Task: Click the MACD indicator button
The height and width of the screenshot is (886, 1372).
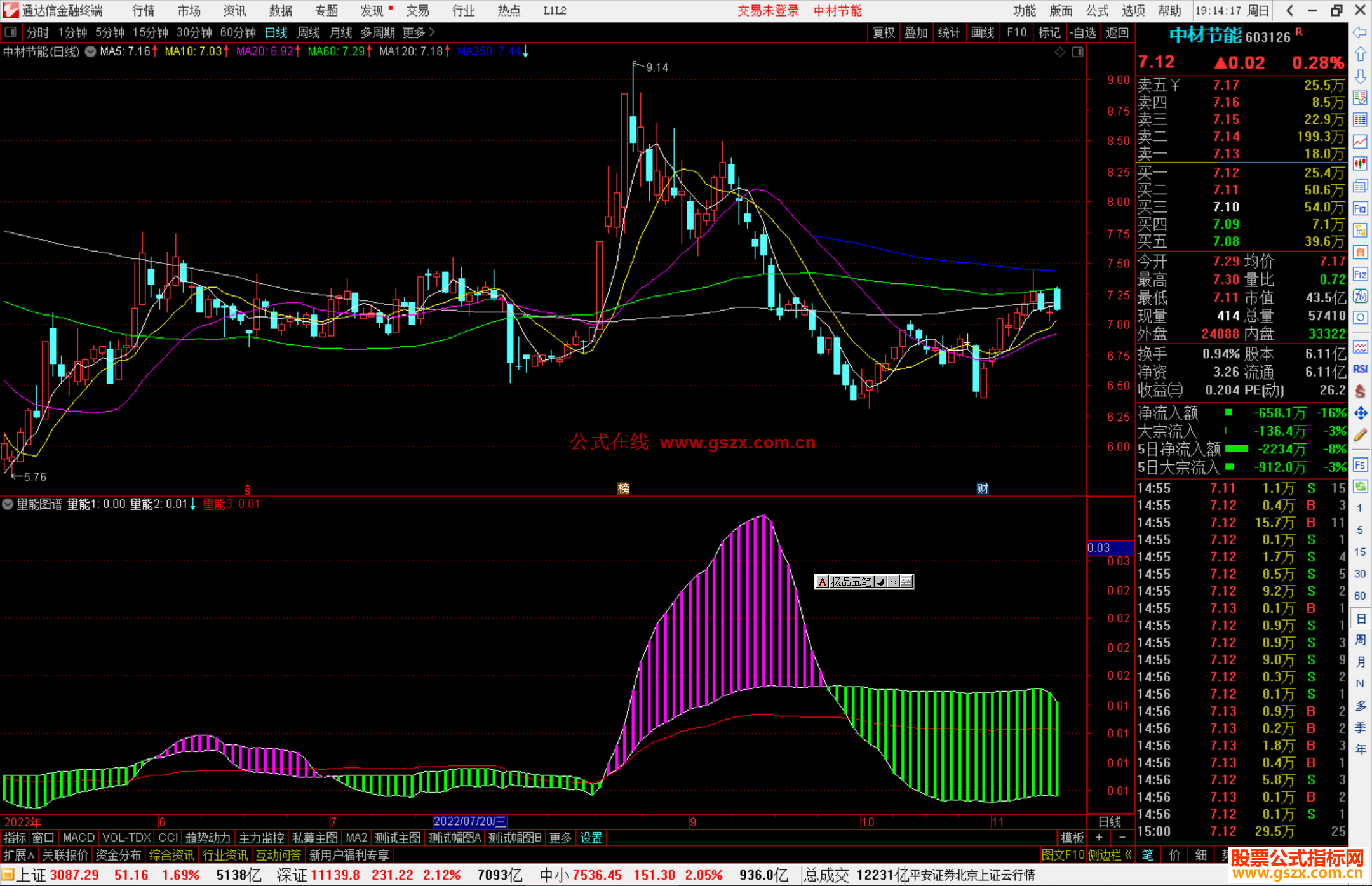Action: tap(78, 838)
